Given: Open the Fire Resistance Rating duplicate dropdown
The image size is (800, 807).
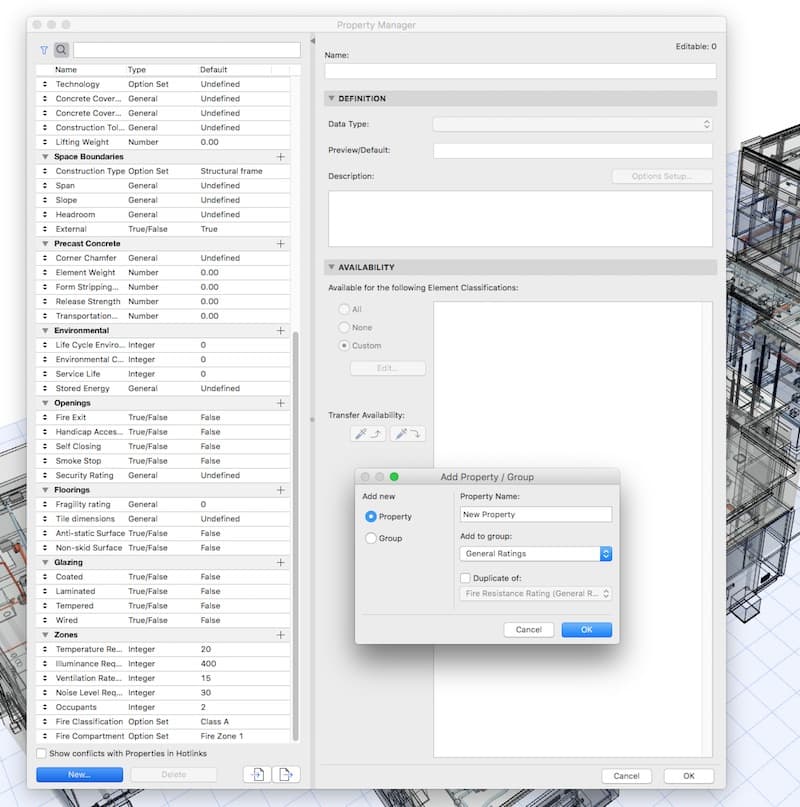Looking at the screenshot, I should pos(535,593).
